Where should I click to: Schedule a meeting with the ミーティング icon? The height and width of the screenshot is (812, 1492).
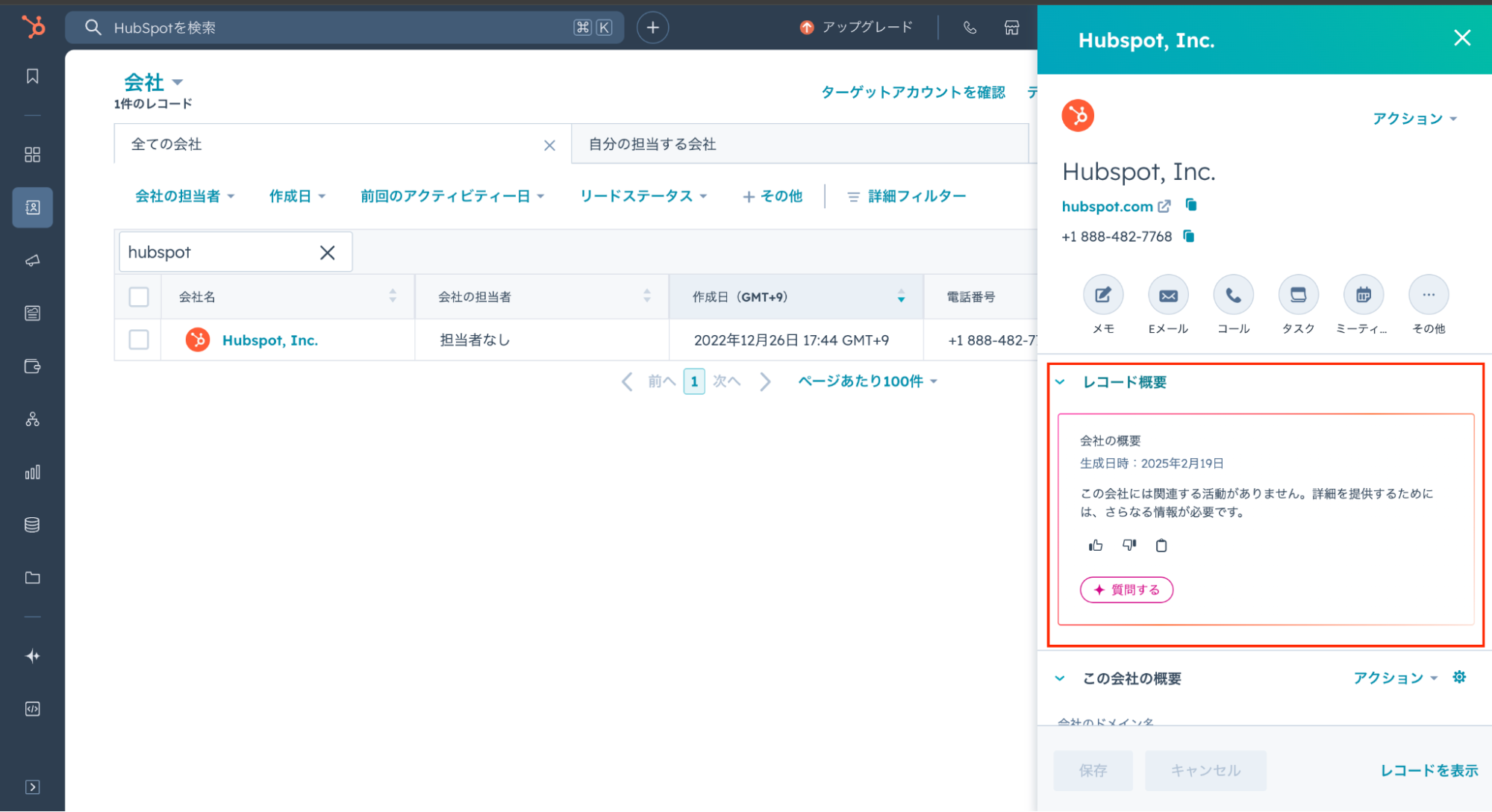click(x=1363, y=295)
